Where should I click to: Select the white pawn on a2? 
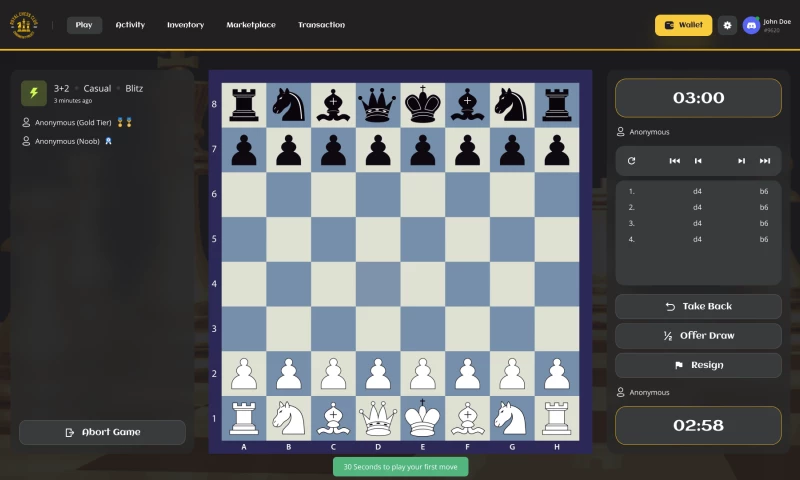244,373
